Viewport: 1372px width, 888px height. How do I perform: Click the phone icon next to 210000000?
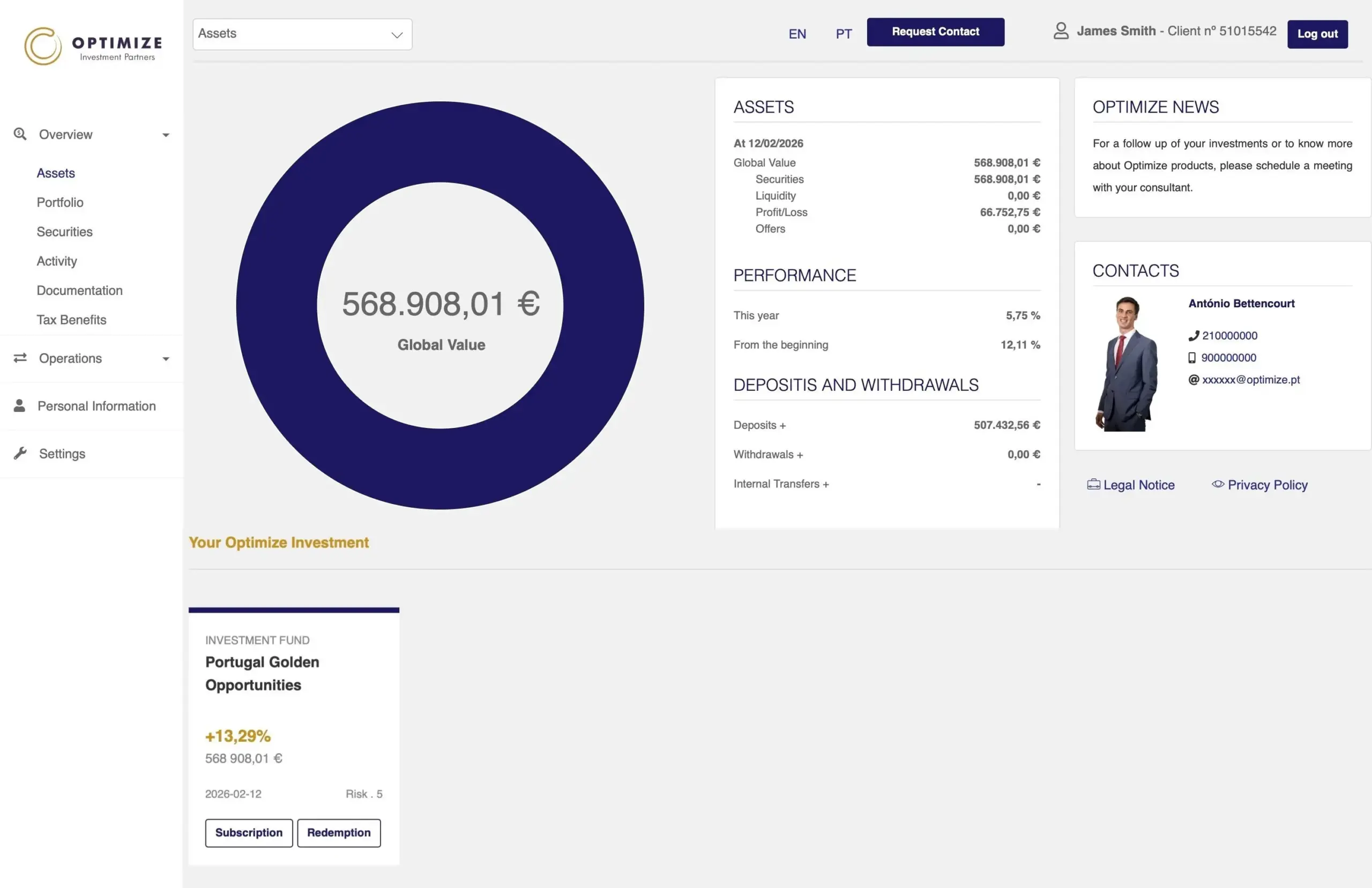coord(1194,336)
